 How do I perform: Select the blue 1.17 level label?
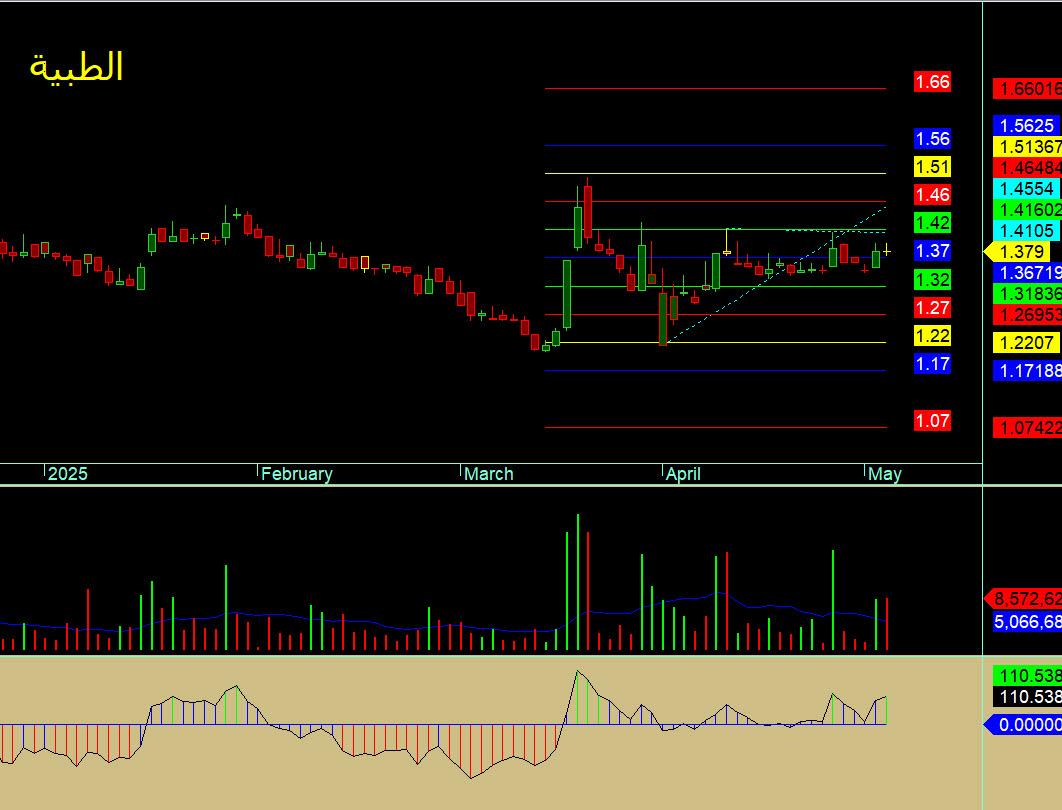(x=932, y=364)
